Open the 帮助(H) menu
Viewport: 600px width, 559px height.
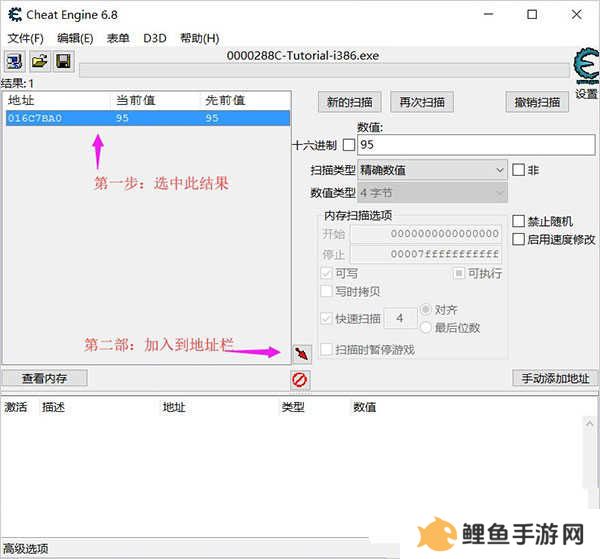coord(199,38)
